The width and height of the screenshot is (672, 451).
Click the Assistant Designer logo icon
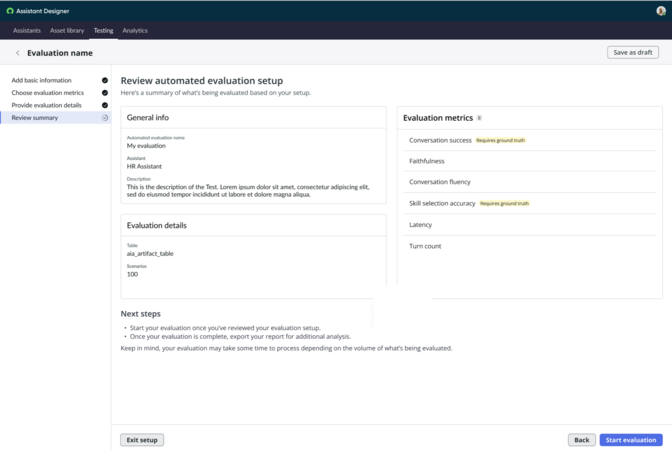click(10, 11)
